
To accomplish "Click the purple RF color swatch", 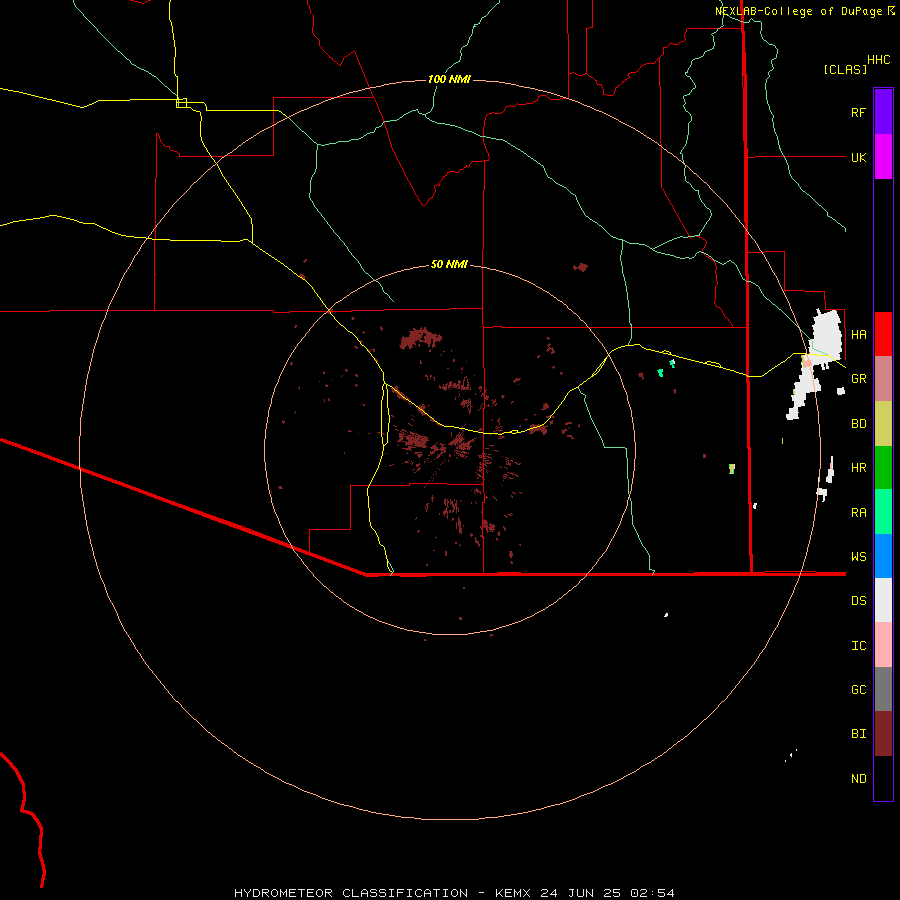I will coord(883,112).
